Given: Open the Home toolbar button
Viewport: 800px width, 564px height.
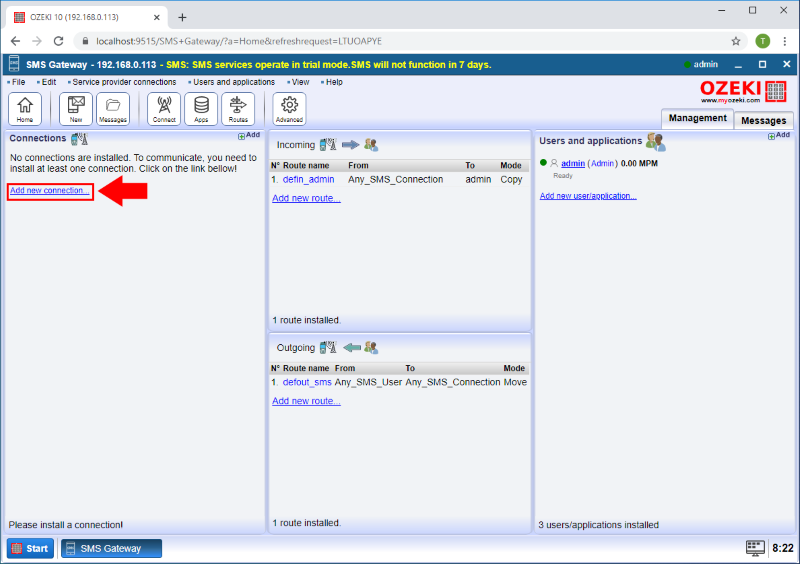Looking at the screenshot, I should [24, 109].
